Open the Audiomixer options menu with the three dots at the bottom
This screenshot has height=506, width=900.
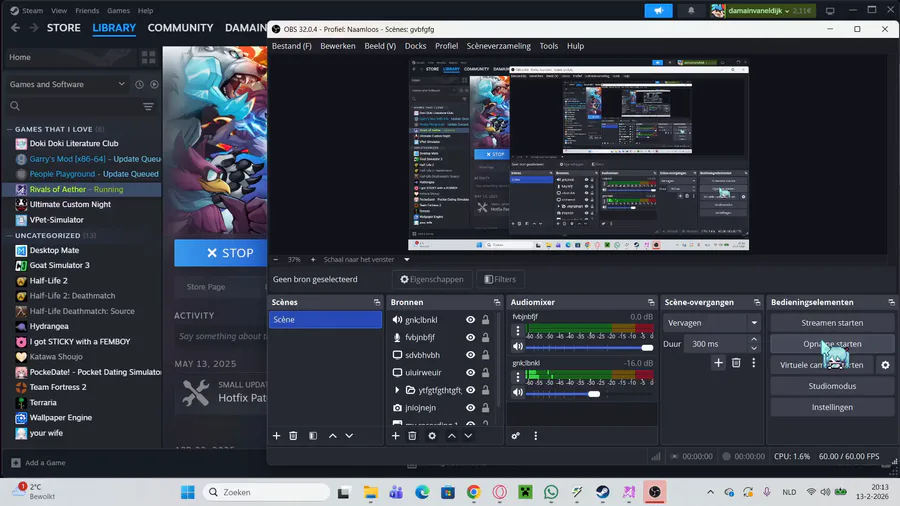[x=536, y=436]
